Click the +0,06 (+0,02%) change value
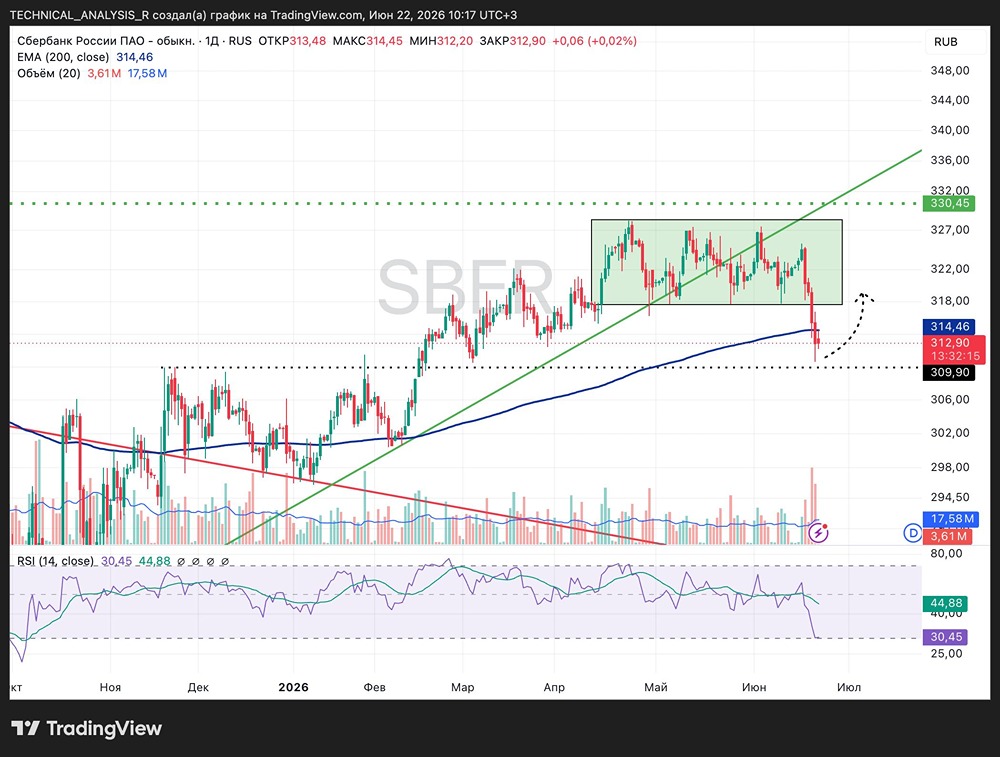Viewport: 1000px width, 757px height. click(594, 41)
